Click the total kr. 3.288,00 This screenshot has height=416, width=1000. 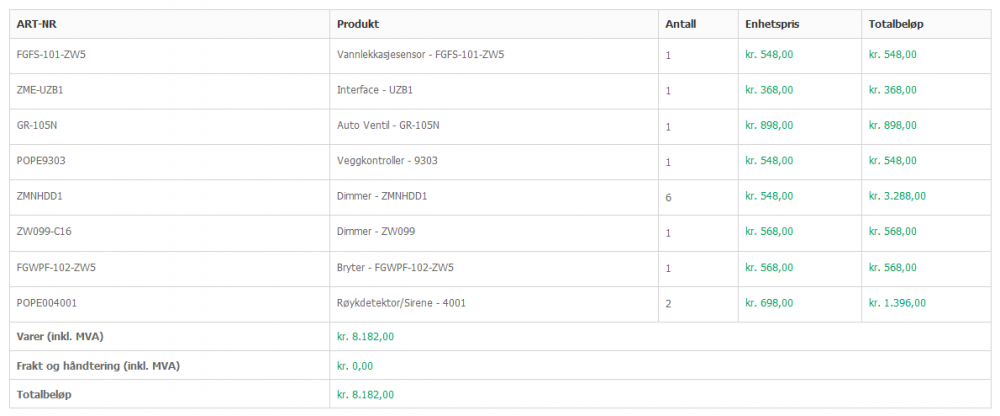[x=897, y=197]
